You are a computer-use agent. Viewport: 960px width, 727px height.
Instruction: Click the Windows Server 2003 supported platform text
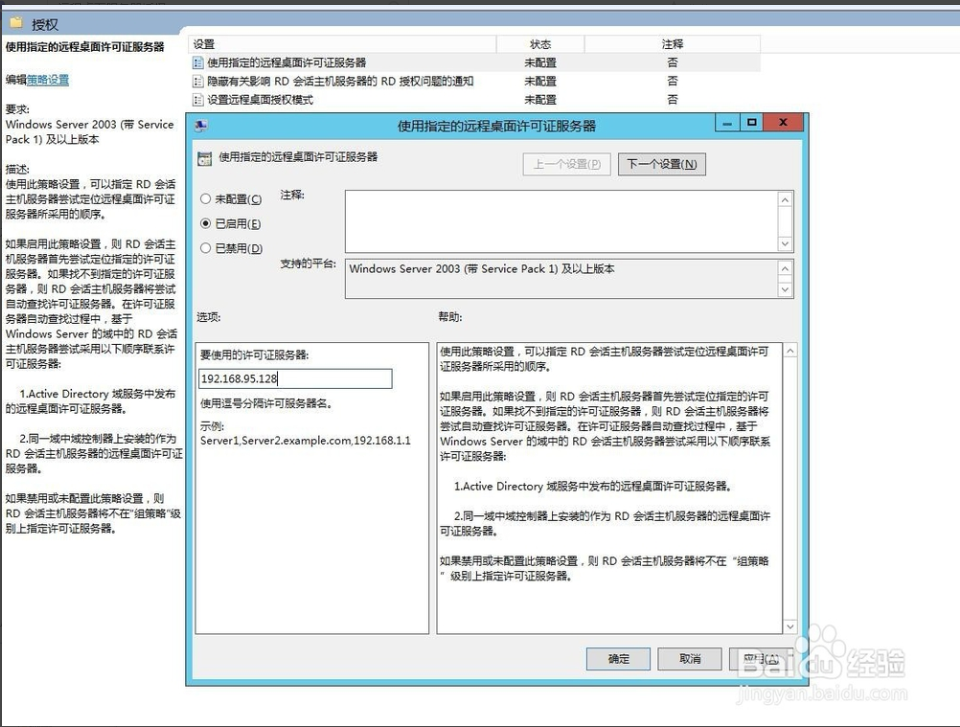coord(482,269)
